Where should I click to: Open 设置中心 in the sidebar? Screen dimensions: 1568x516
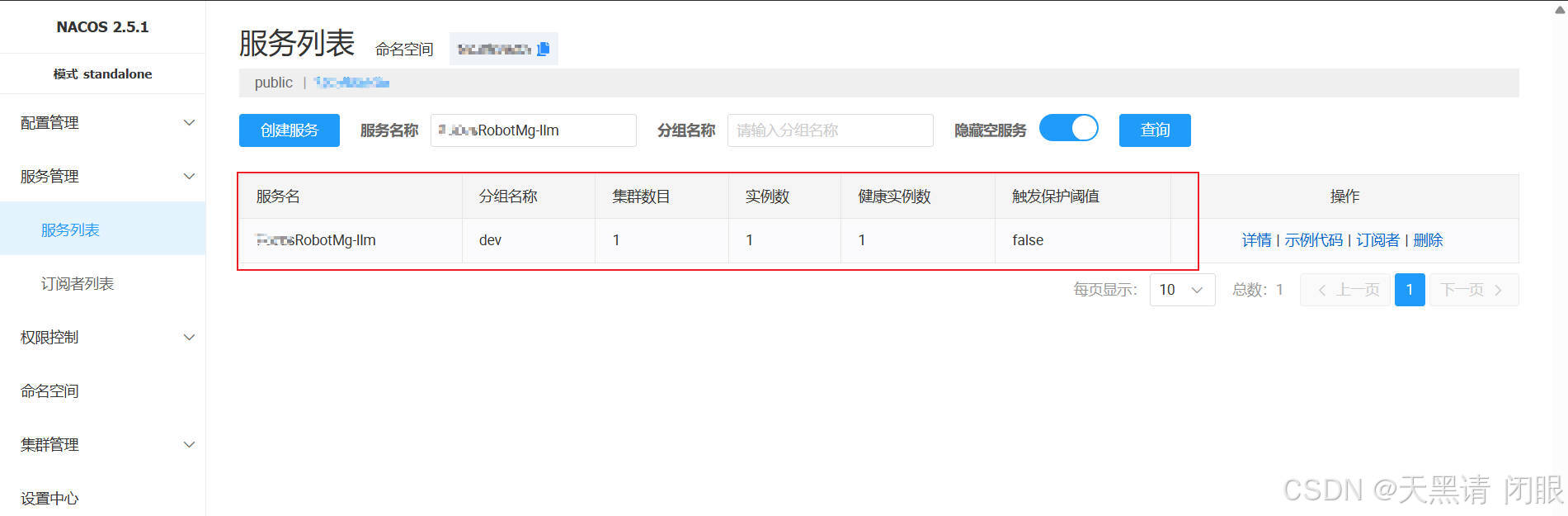[x=102, y=498]
